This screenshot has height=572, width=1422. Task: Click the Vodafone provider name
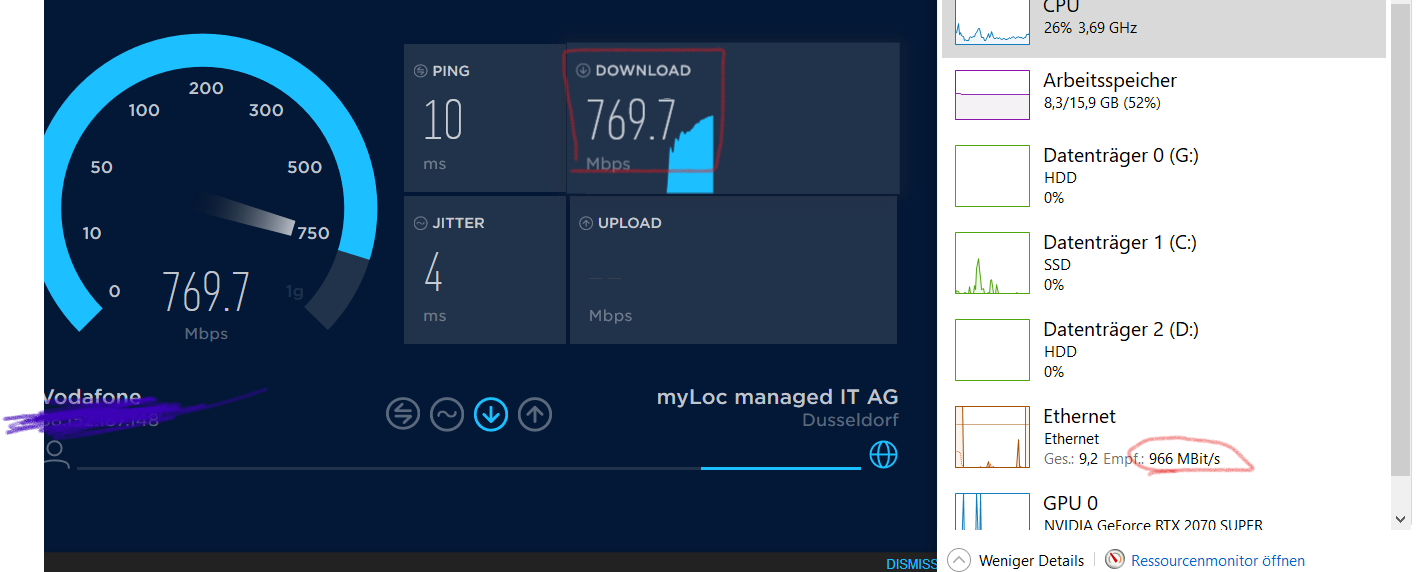tap(92, 397)
